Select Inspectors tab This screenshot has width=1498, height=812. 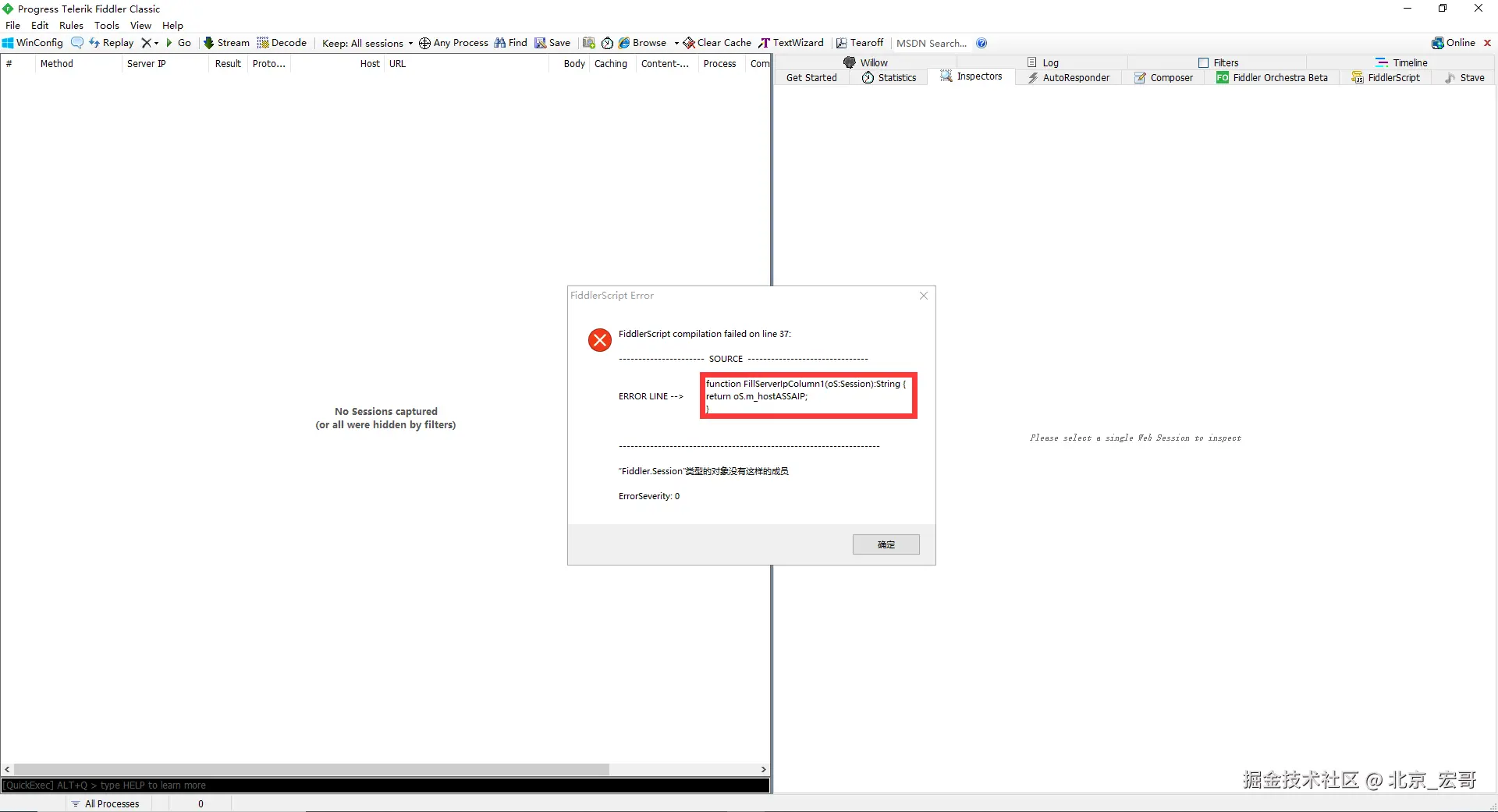[971, 76]
